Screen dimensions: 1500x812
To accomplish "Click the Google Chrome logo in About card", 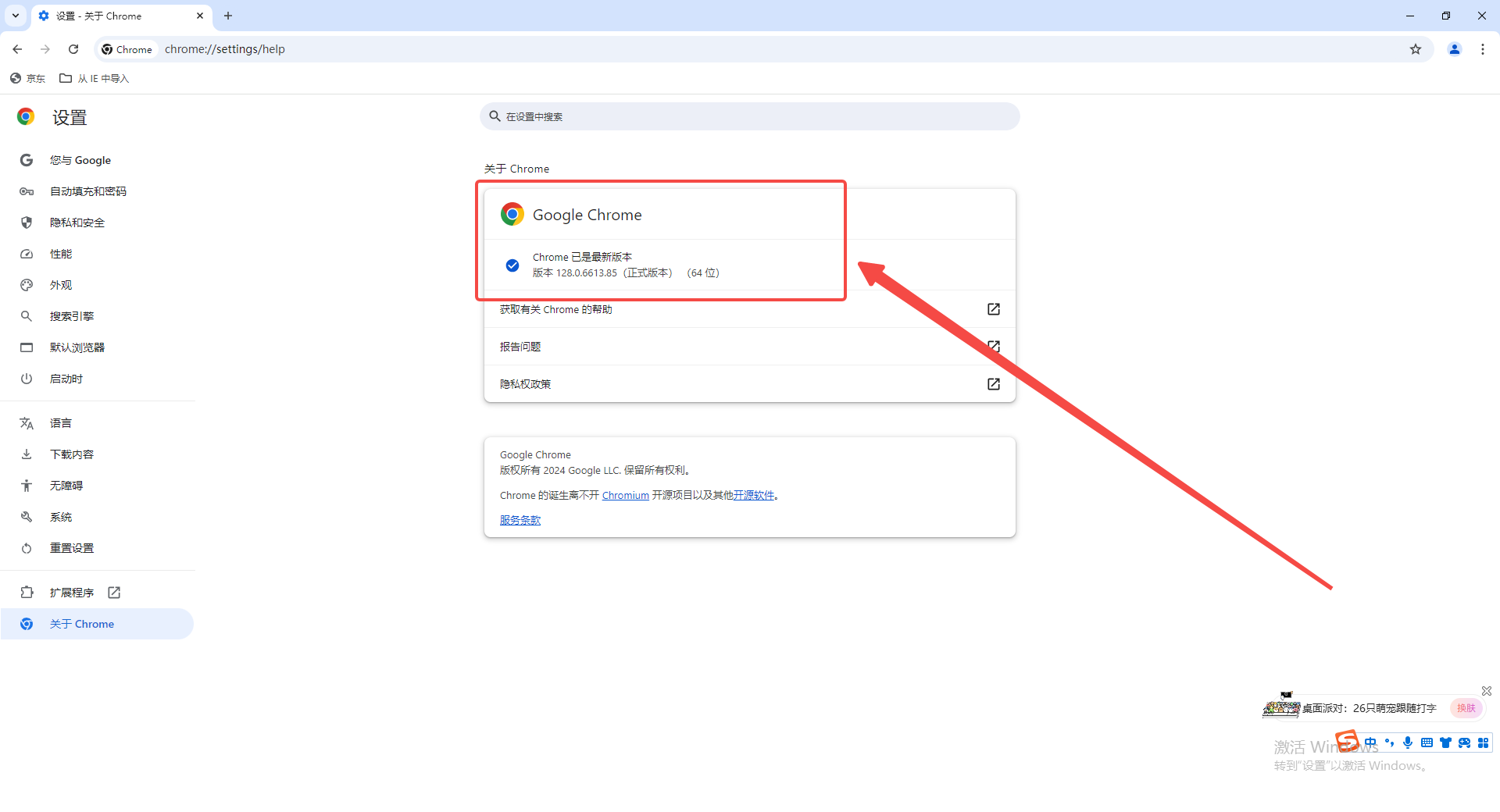I will 512,214.
